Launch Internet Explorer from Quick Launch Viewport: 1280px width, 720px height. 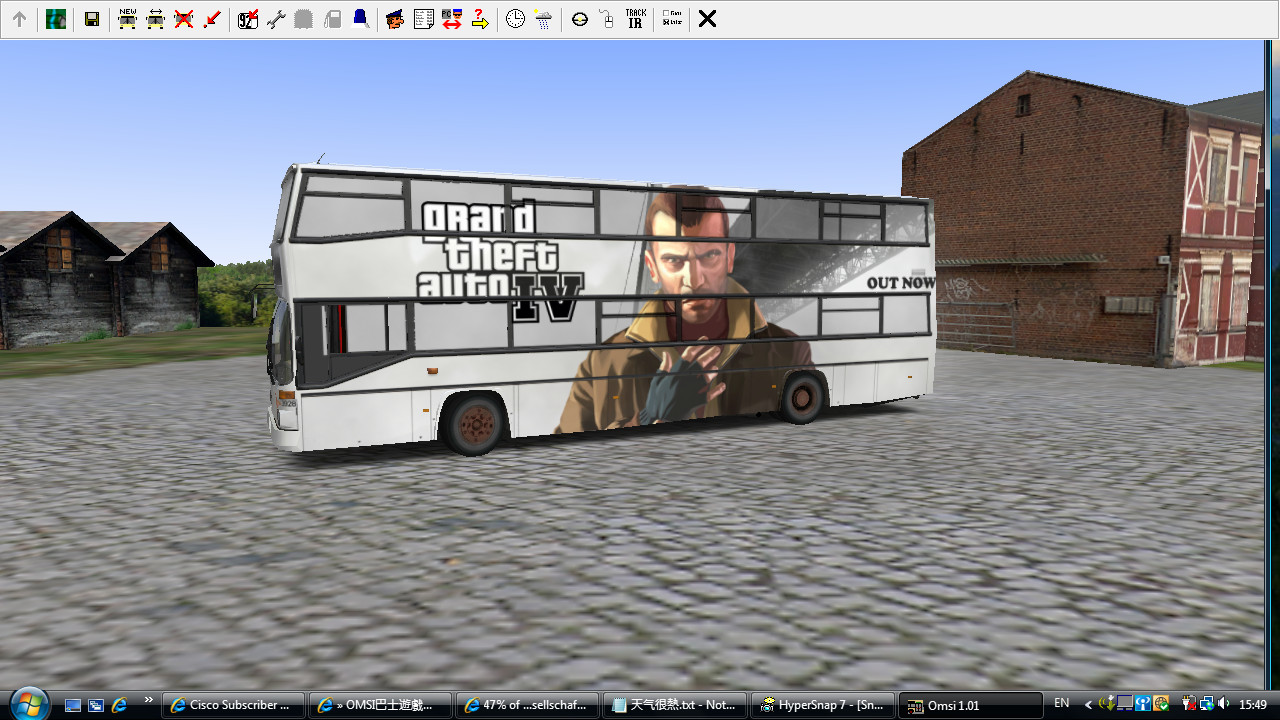pos(119,705)
